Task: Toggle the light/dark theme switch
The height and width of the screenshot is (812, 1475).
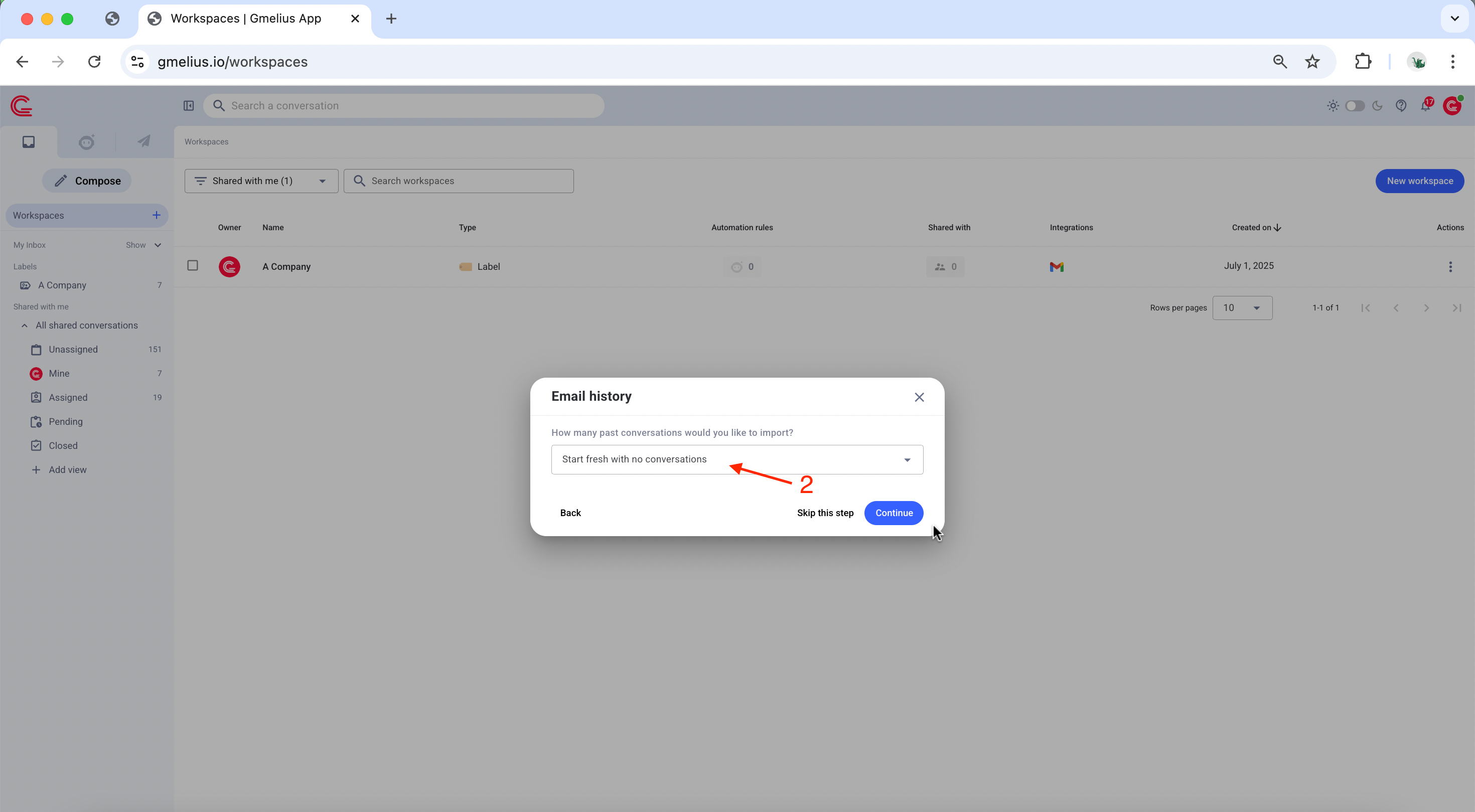Action: 1355,106
